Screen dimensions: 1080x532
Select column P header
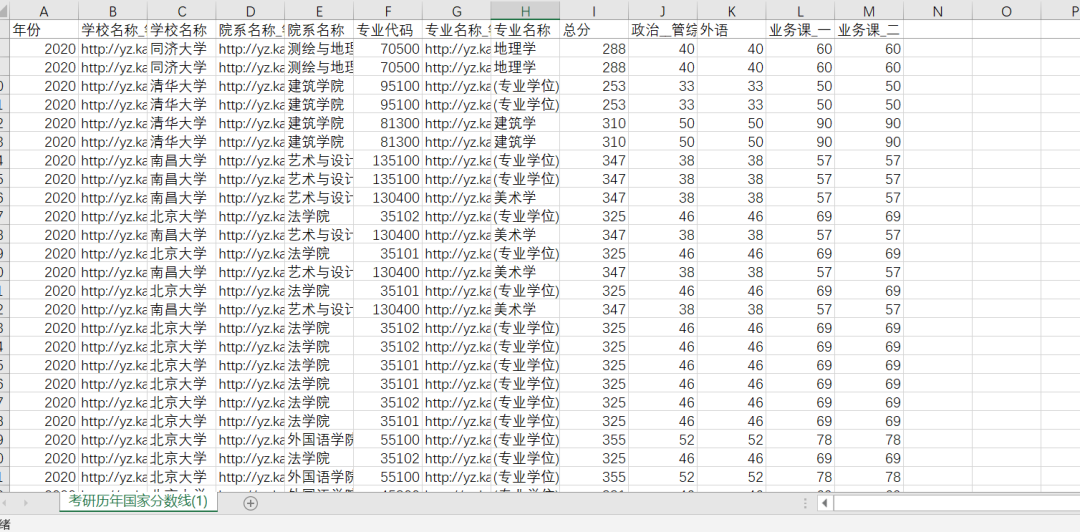coord(1061,10)
